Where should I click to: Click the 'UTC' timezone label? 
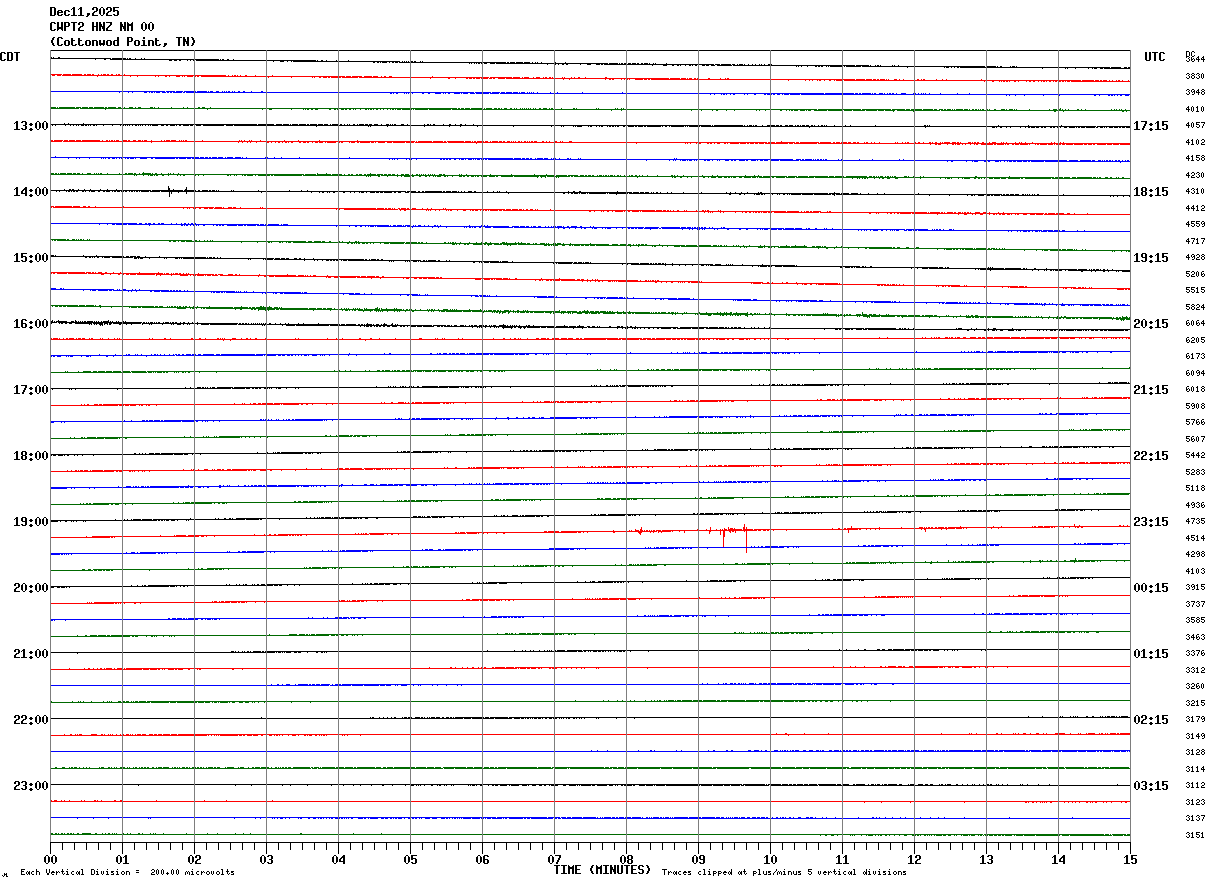coord(1155,57)
